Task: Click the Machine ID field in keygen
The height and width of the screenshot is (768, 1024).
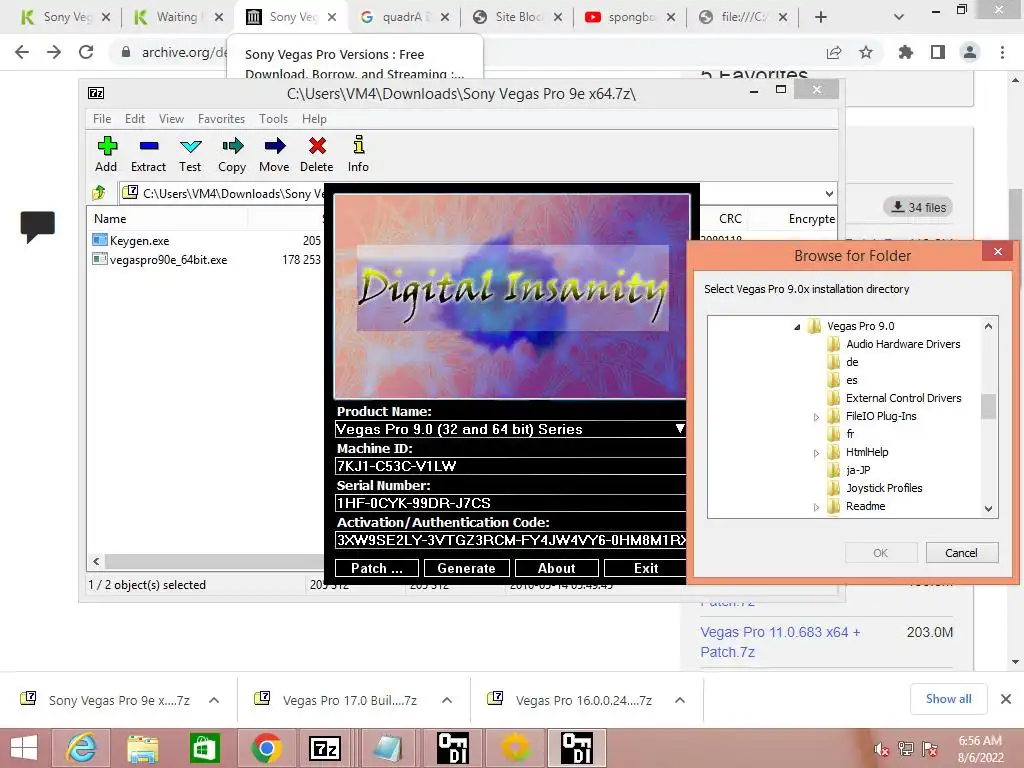Action: [510, 466]
